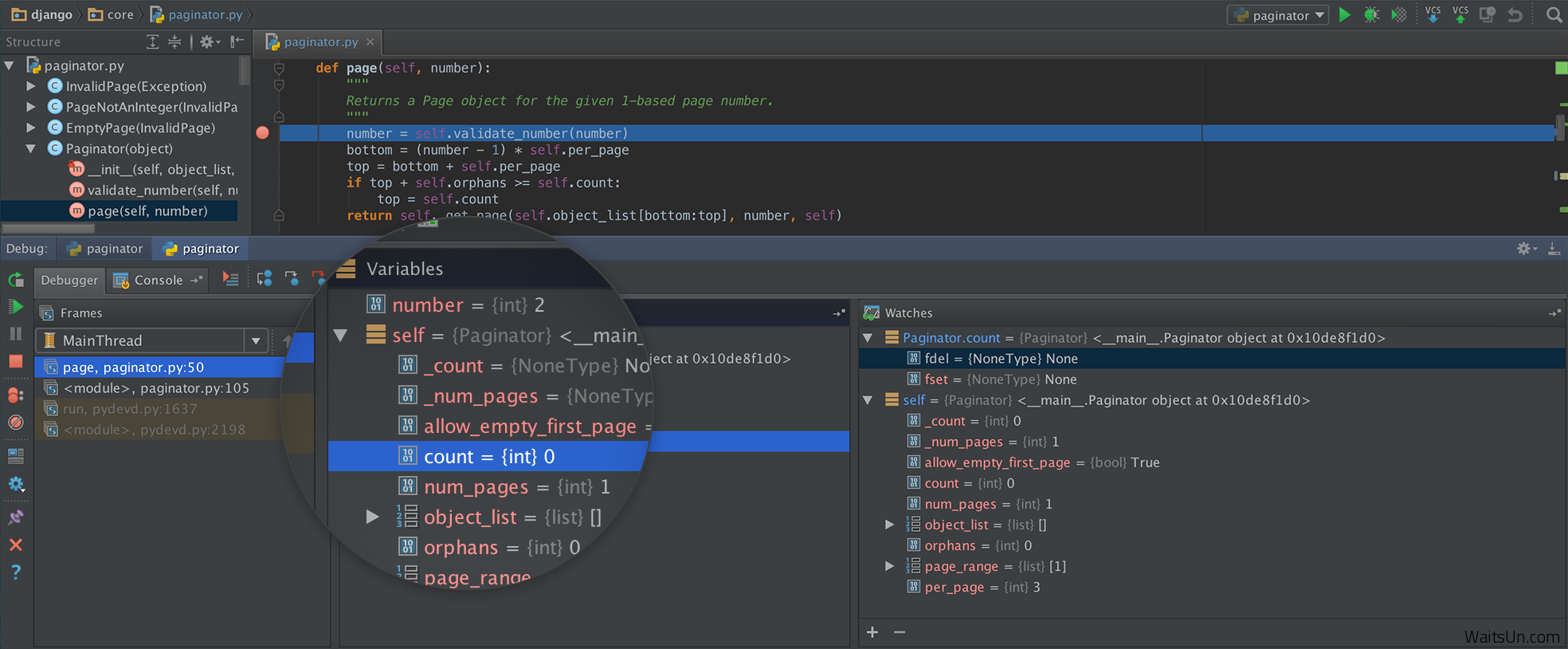Open the MainThread selector dropdown
This screenshot has width=1568, height=649.
point(256,340)
